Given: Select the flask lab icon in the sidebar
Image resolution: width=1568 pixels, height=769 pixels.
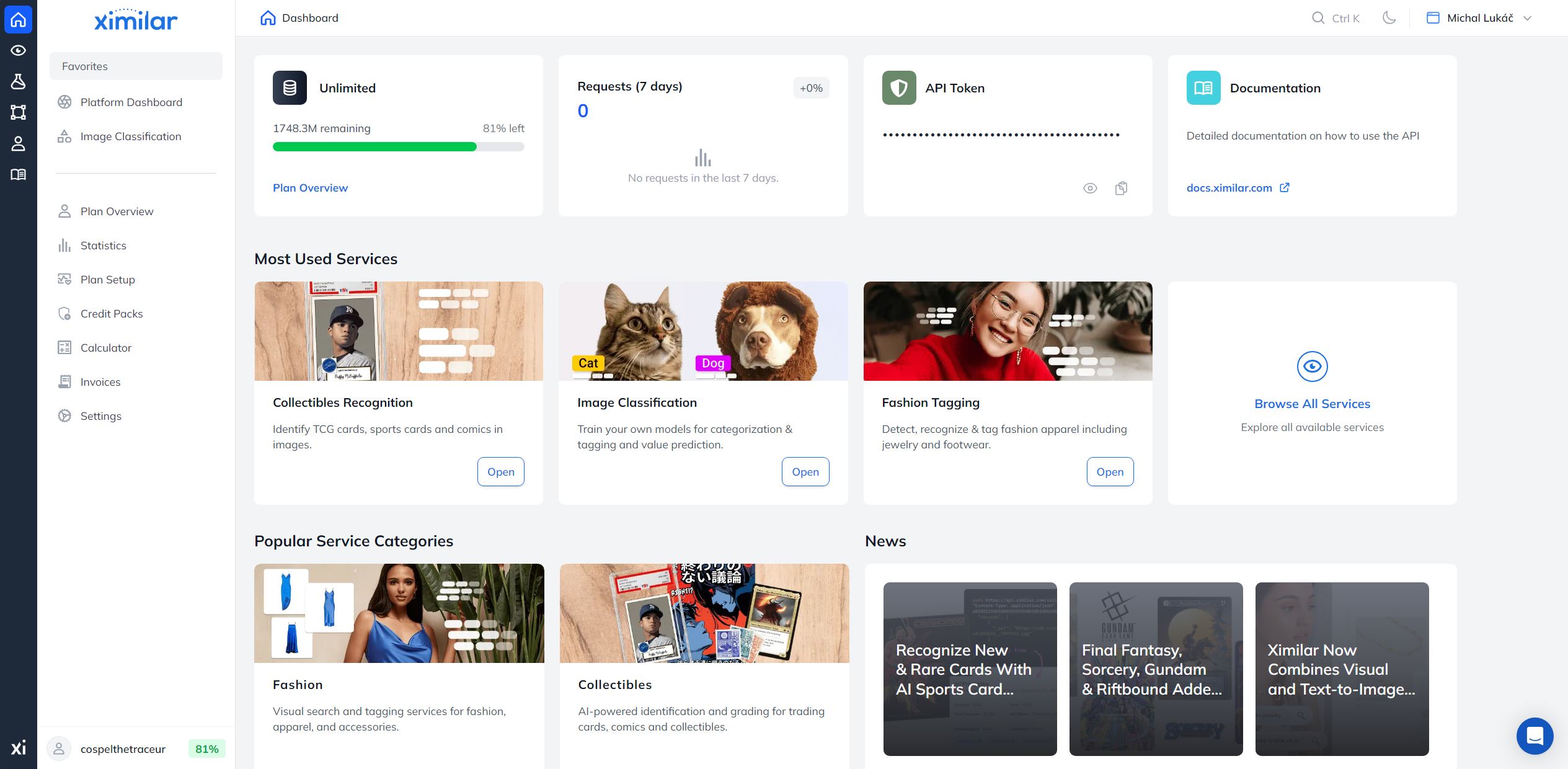Looking at the screenshot, I should coord(18,81).
